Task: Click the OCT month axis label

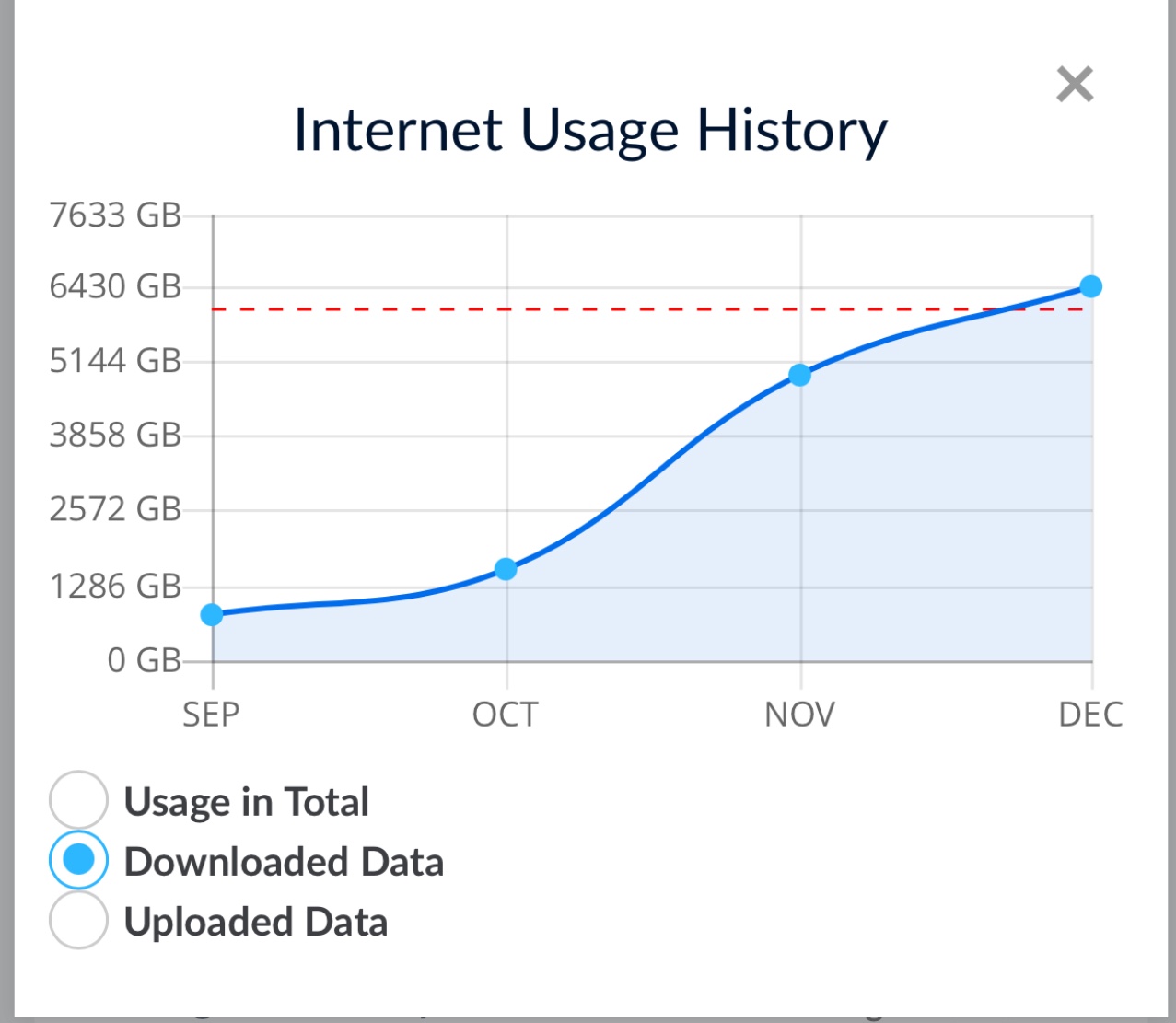Action: coord(505,715)
